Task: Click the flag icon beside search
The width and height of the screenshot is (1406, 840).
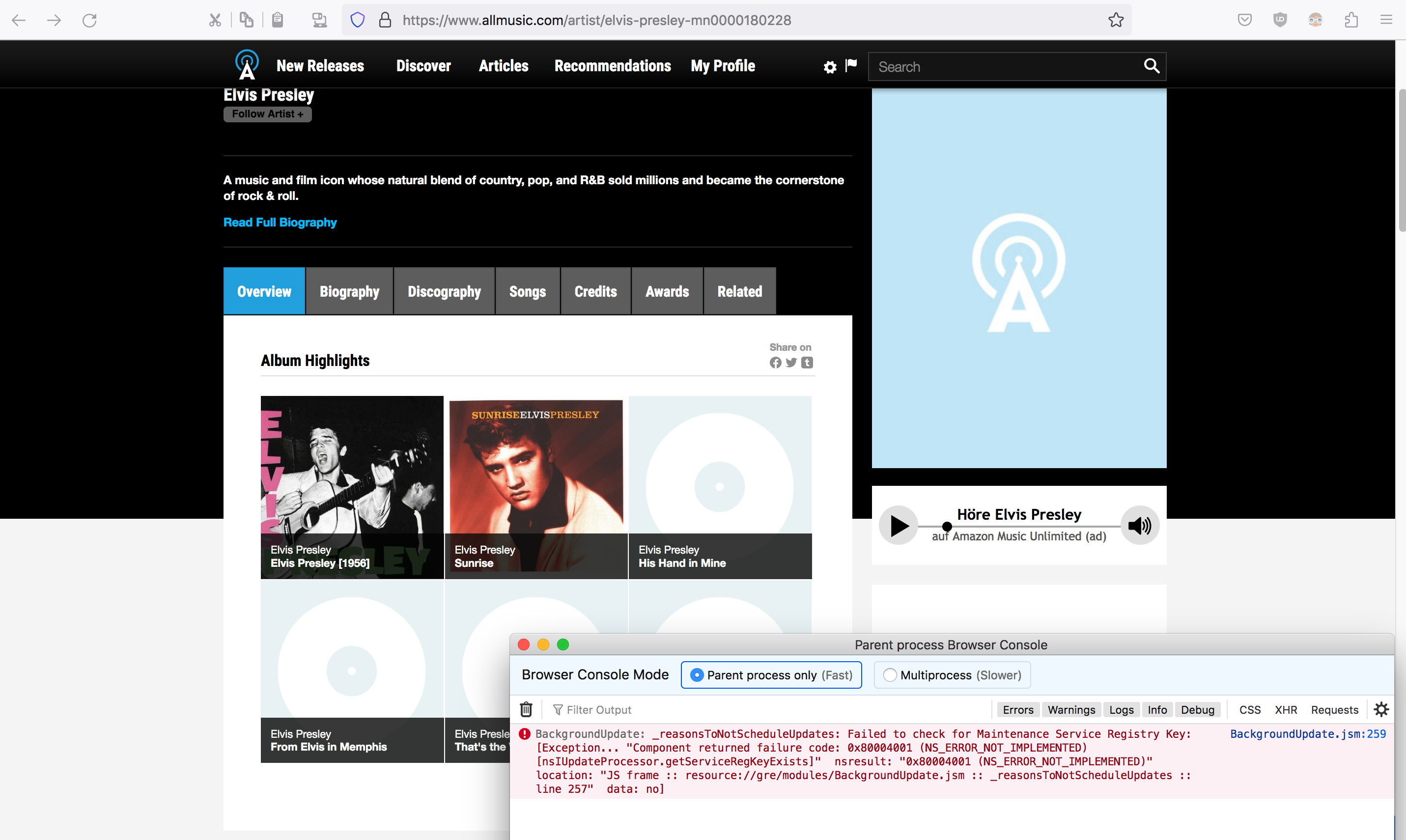Action: pyautogui.click(x=851, y=66)
